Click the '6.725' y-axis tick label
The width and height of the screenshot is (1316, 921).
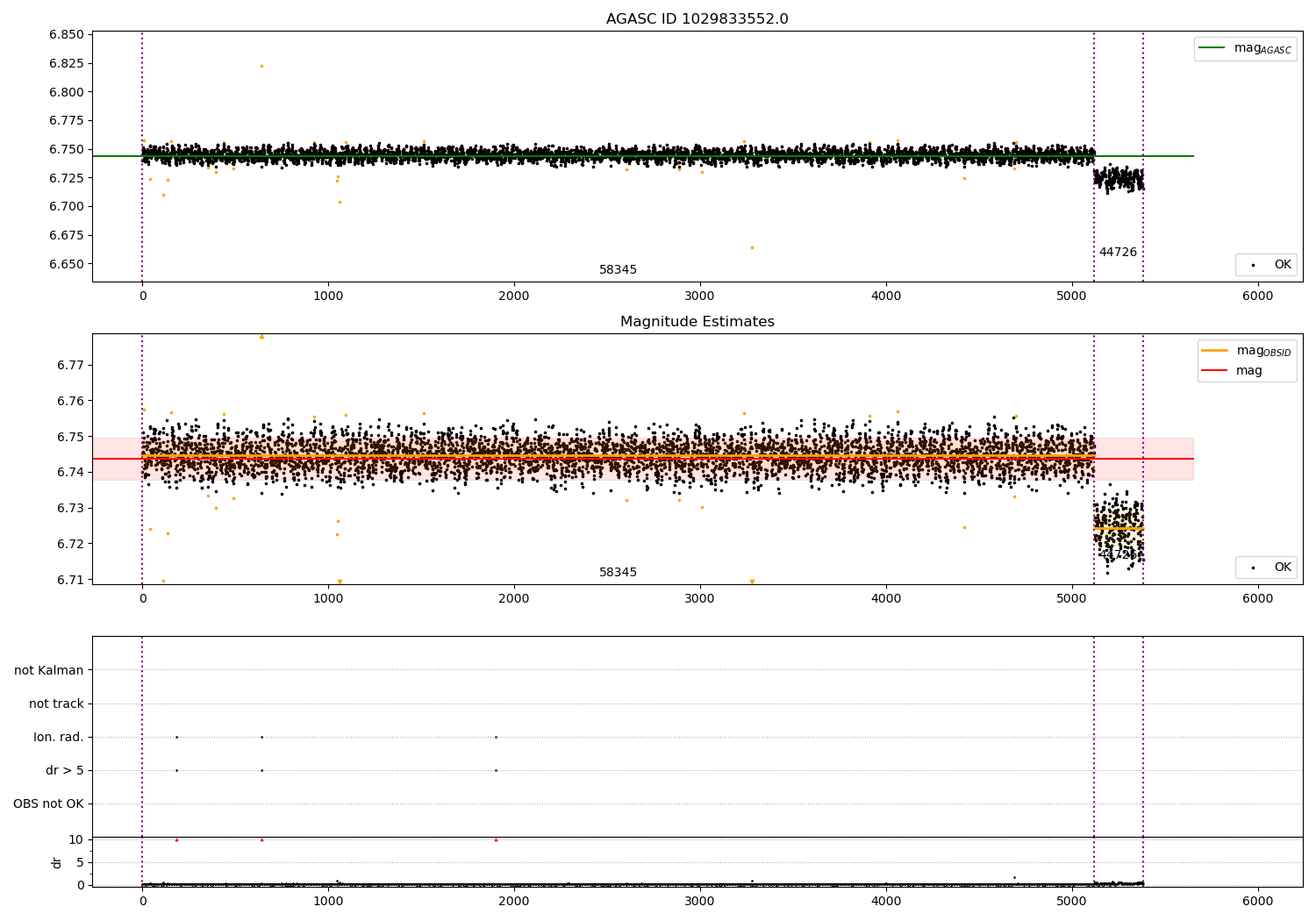[x=67, y=178]
